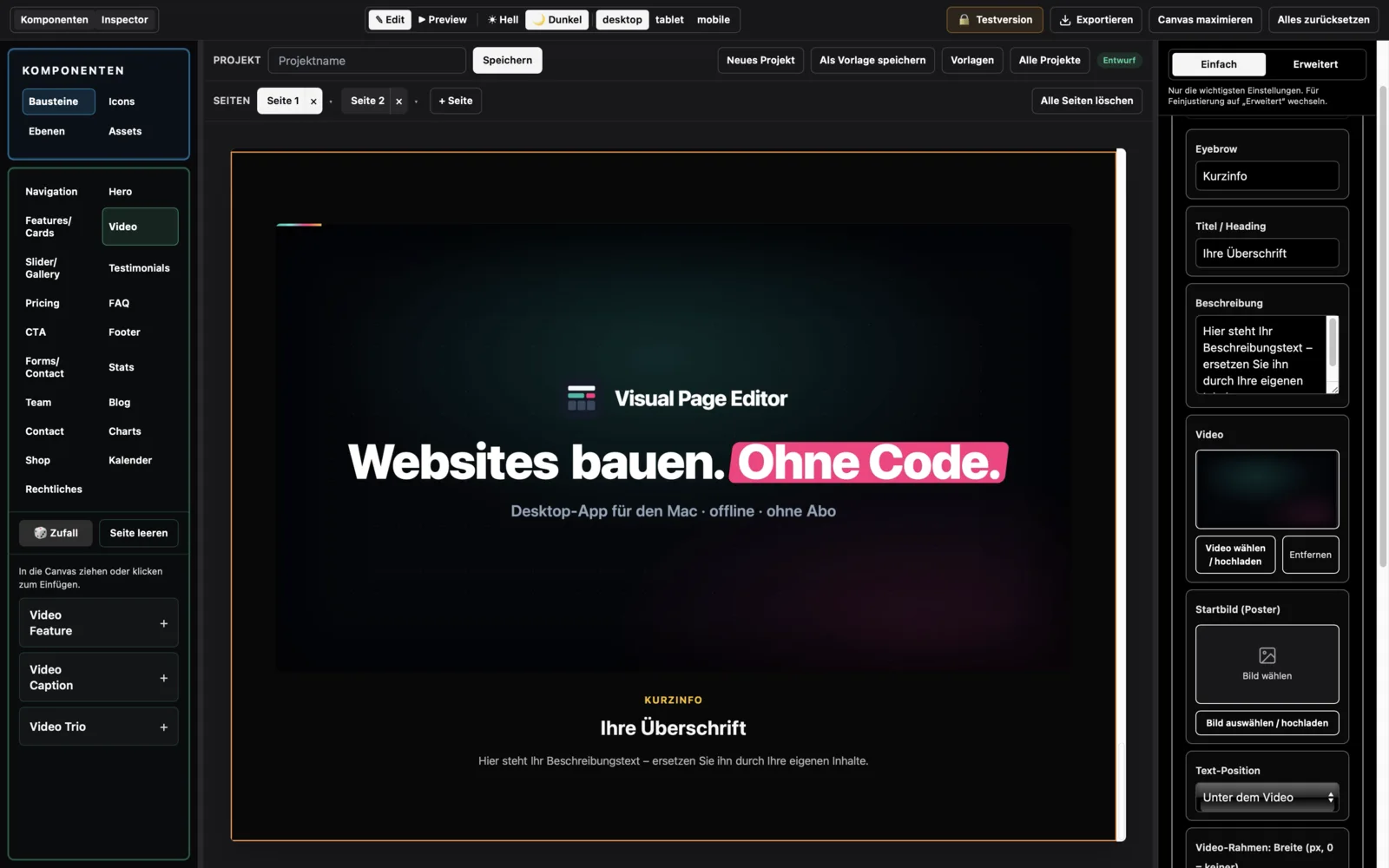The image size is (1389, 868).
Task: Add the Video Feature block with plus
Action: (163, 623)
